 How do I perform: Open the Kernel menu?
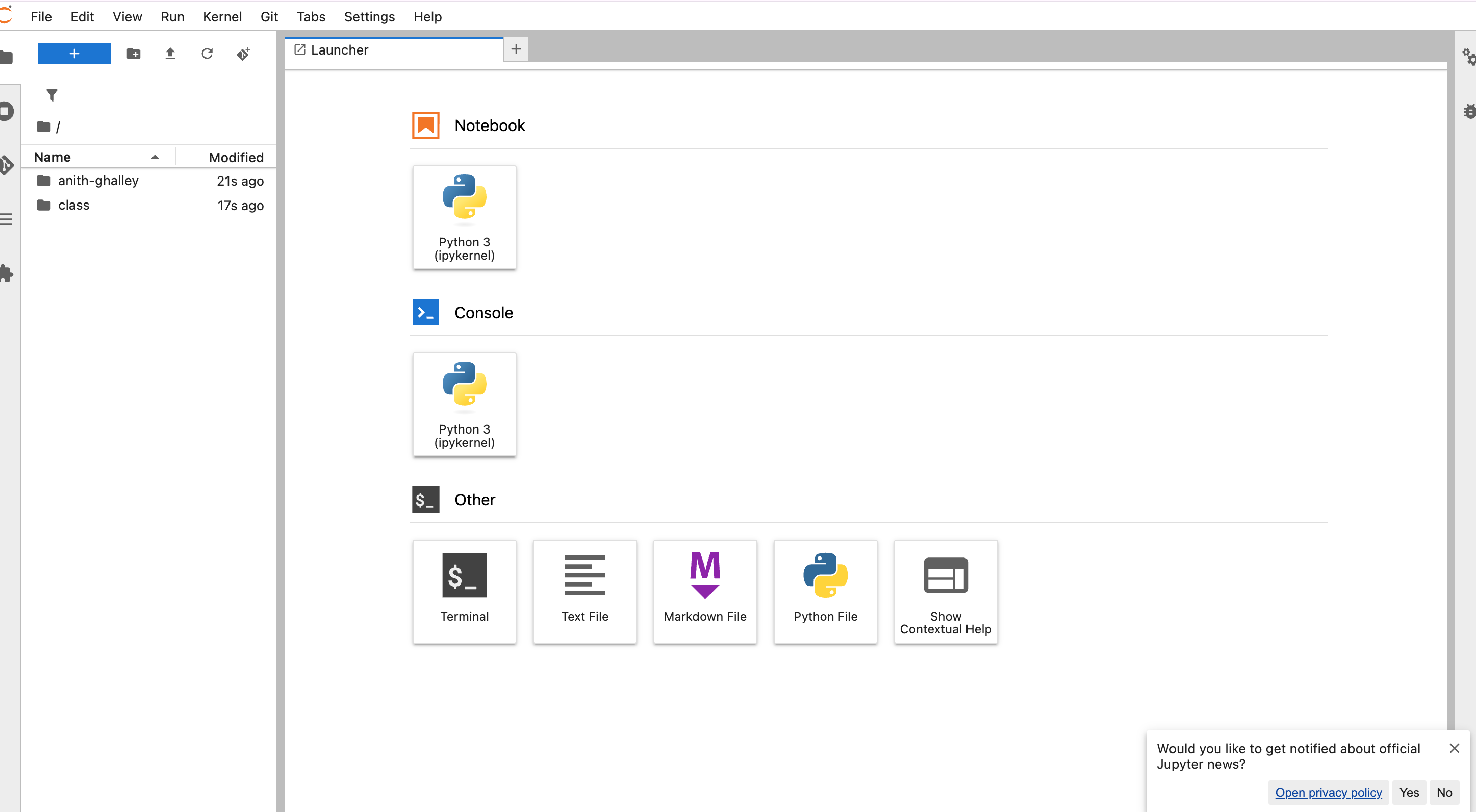[222, 17]
